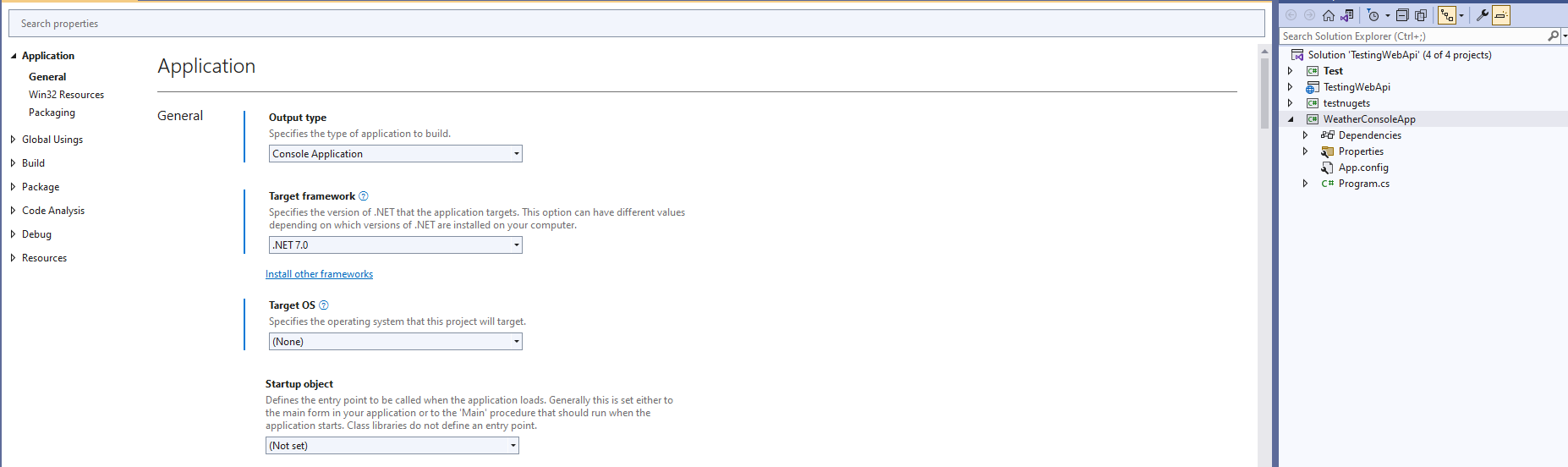Image resolution: width=1568 pixels, height=467 pixels.
Task: Select the Solution 'TestingWebApi' node
Action: click(x=1399, y=55)
